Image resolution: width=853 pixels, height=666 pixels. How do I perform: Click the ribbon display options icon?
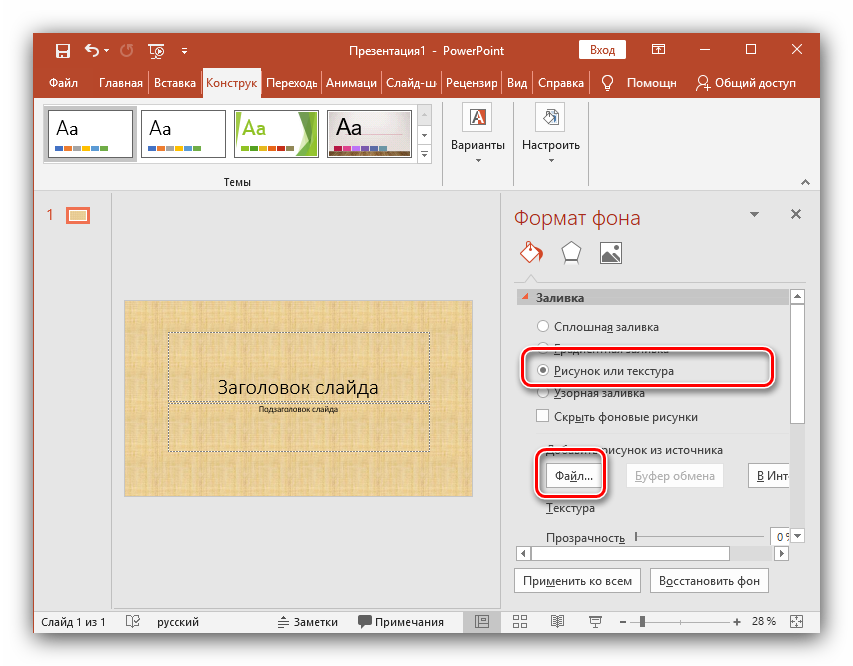658,50
